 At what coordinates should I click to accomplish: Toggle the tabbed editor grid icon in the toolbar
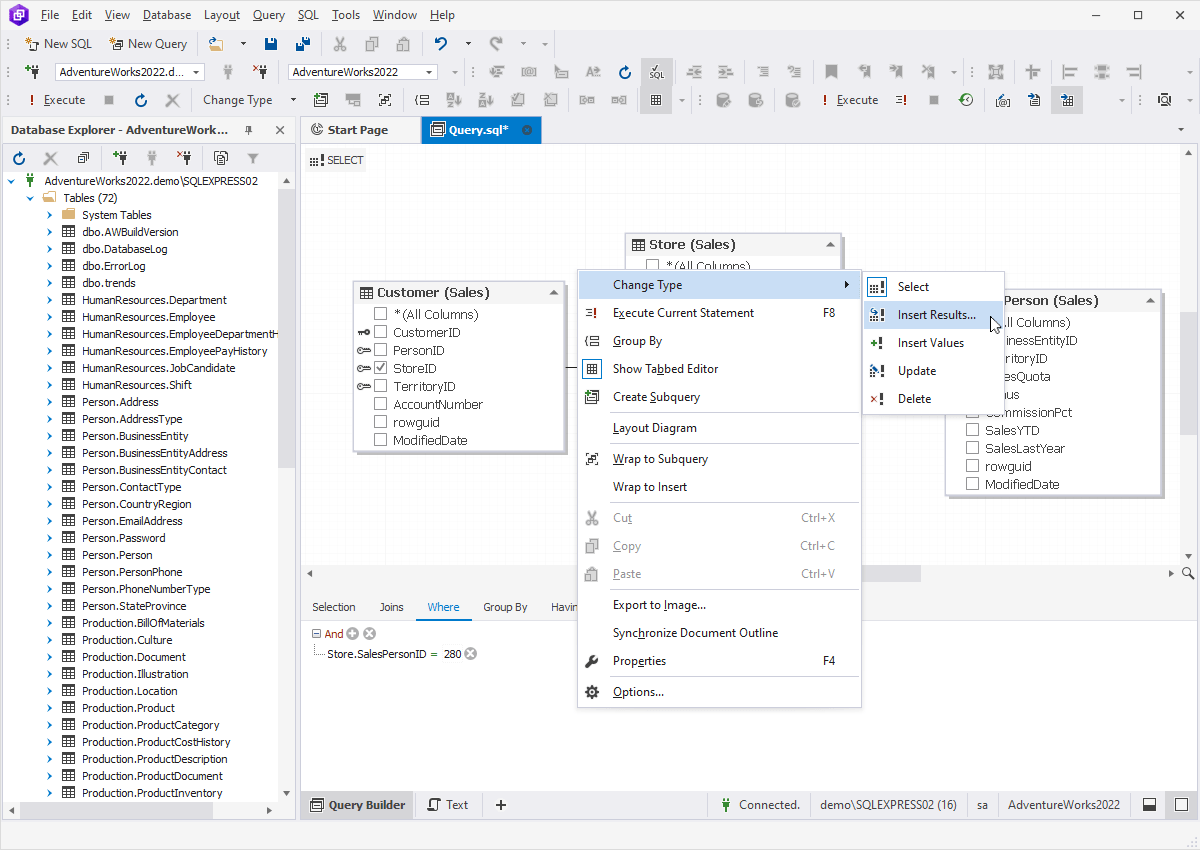coord(656,100)
